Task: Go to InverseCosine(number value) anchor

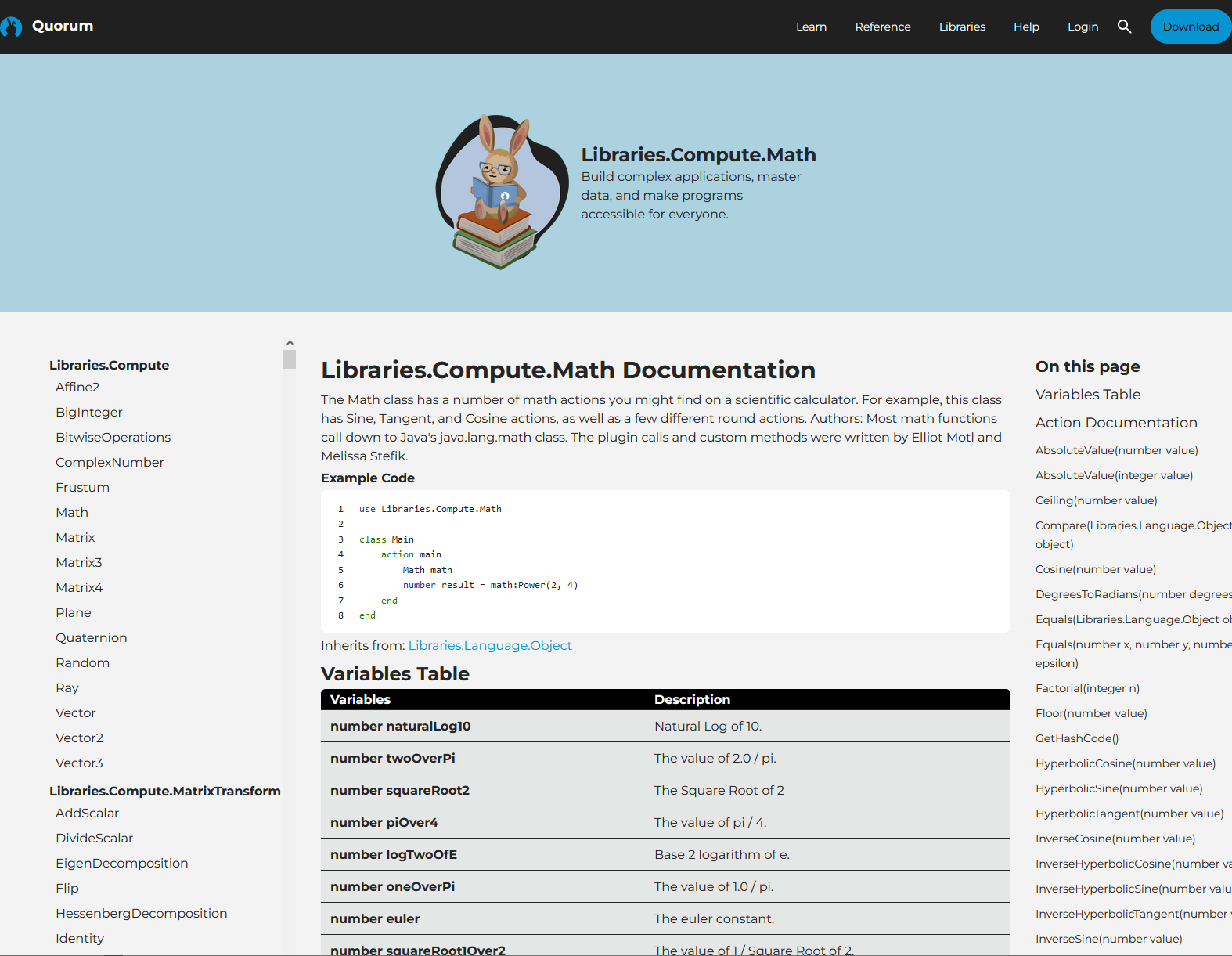Action: pyautogui.click(x=1115, y=839)
